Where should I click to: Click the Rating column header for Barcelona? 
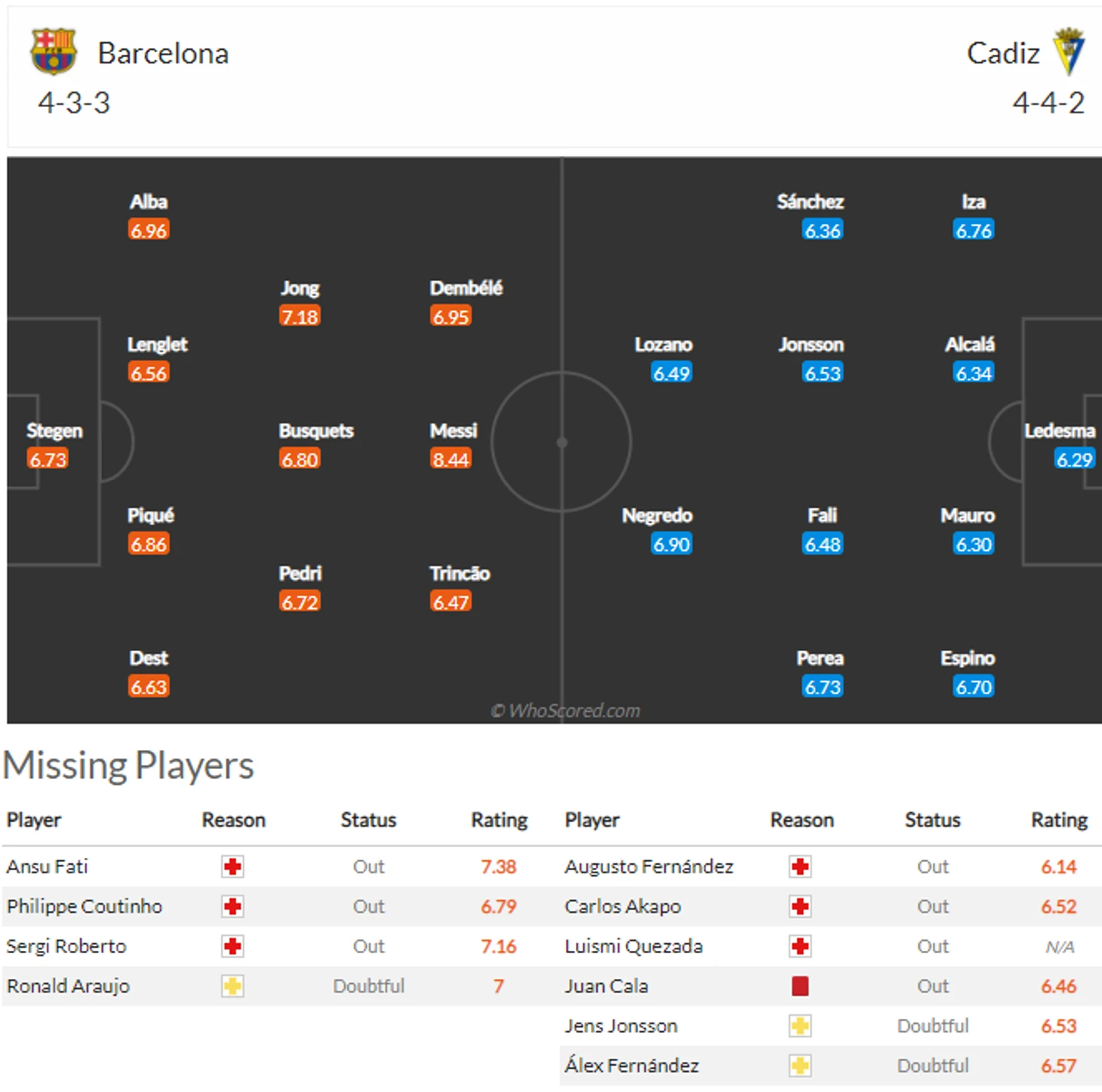(499, 820)
